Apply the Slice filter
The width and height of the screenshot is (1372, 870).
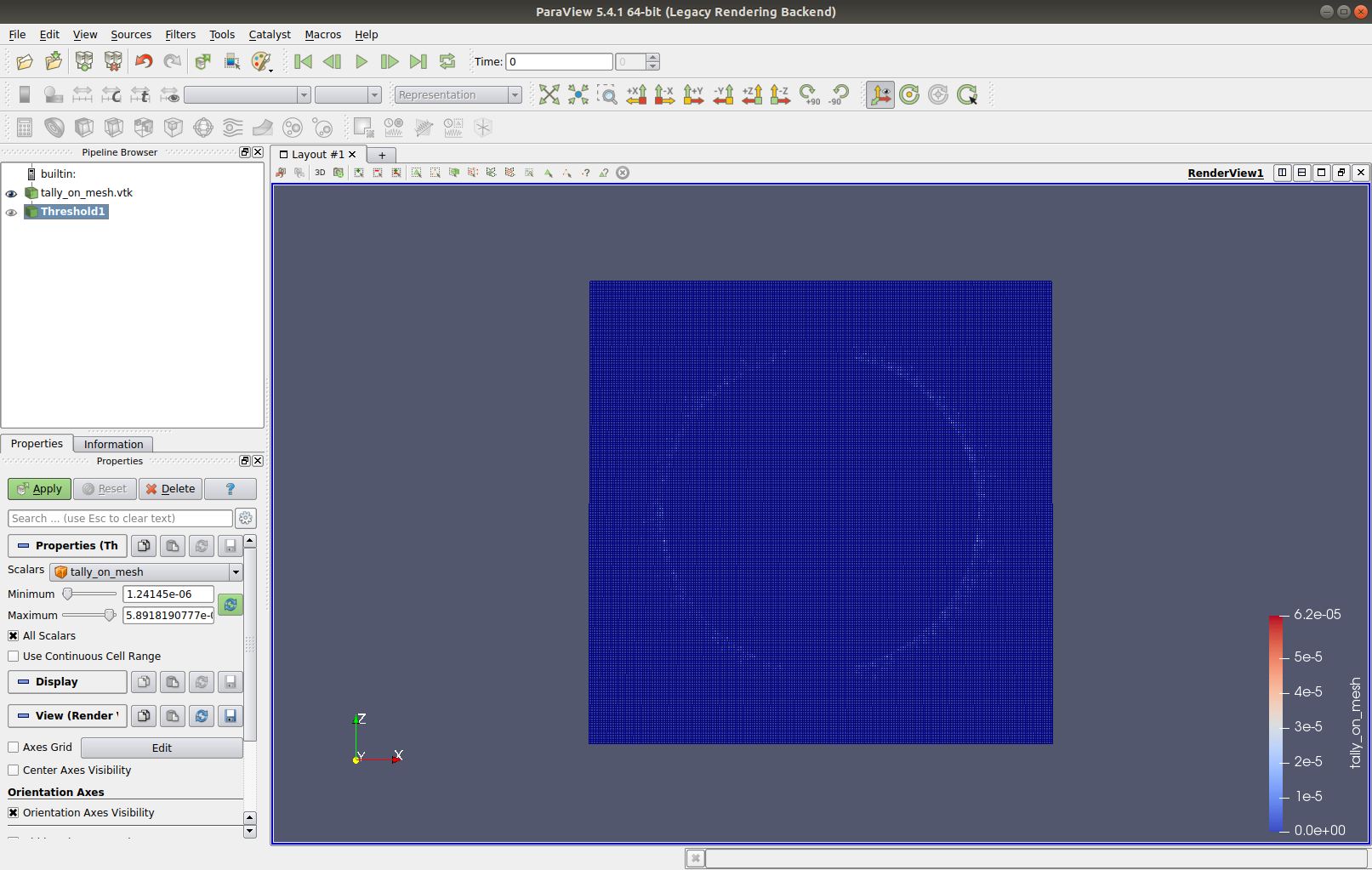click(114, 128)
